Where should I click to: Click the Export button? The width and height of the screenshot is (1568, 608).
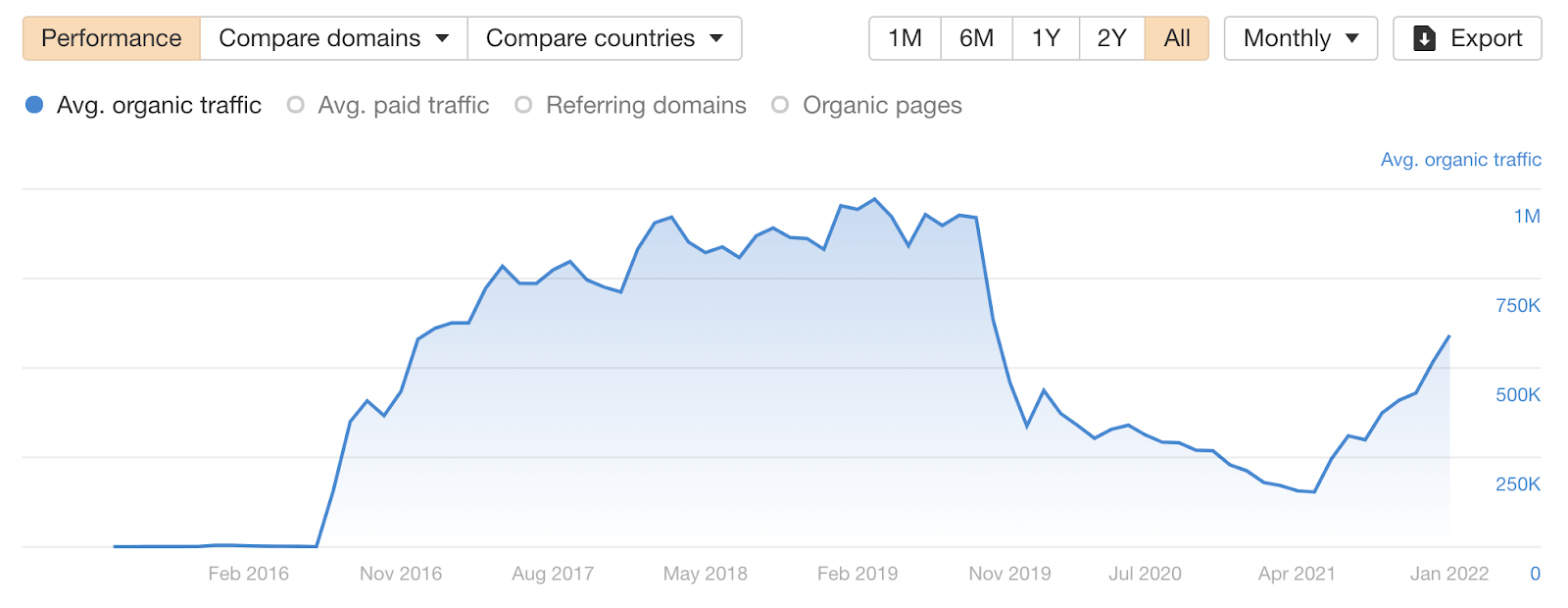[x=1467, y=38]
